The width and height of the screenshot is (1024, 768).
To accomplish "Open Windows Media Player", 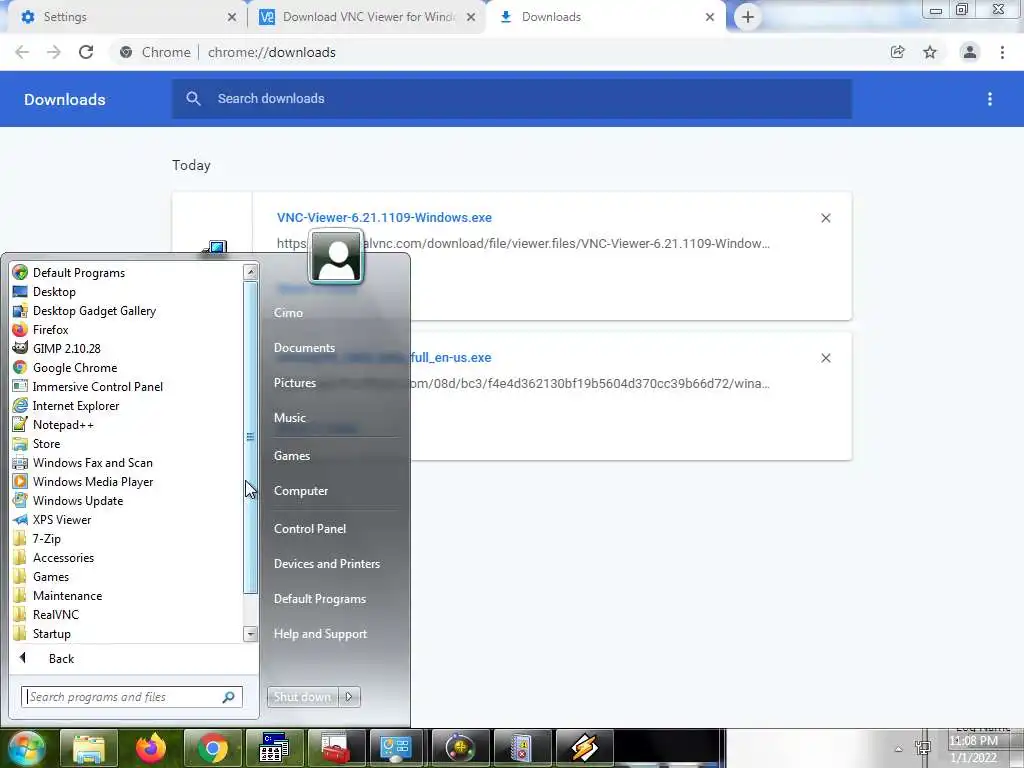I will (93, 481).
